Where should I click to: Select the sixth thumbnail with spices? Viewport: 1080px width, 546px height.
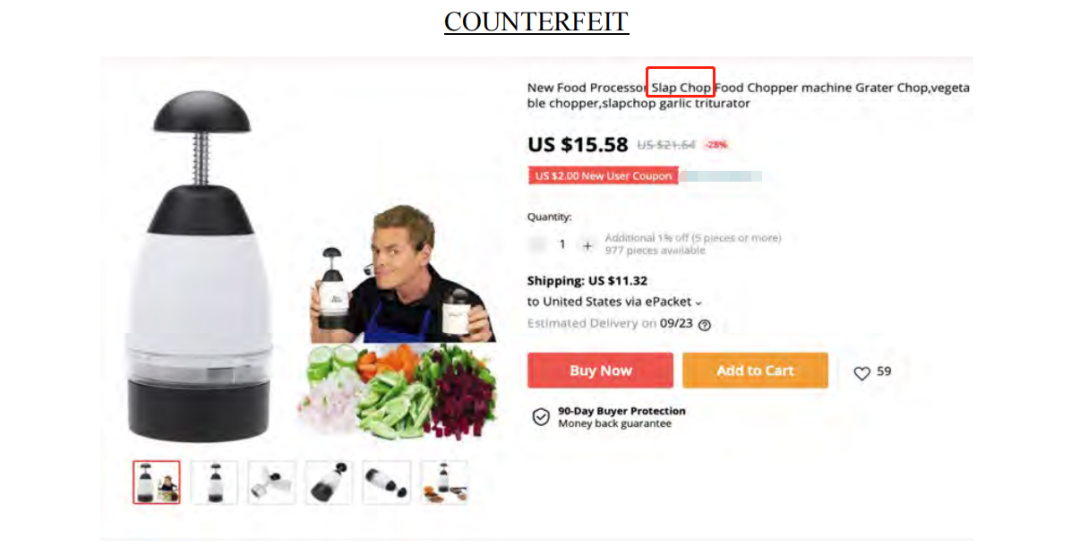[x=444, y=482]
